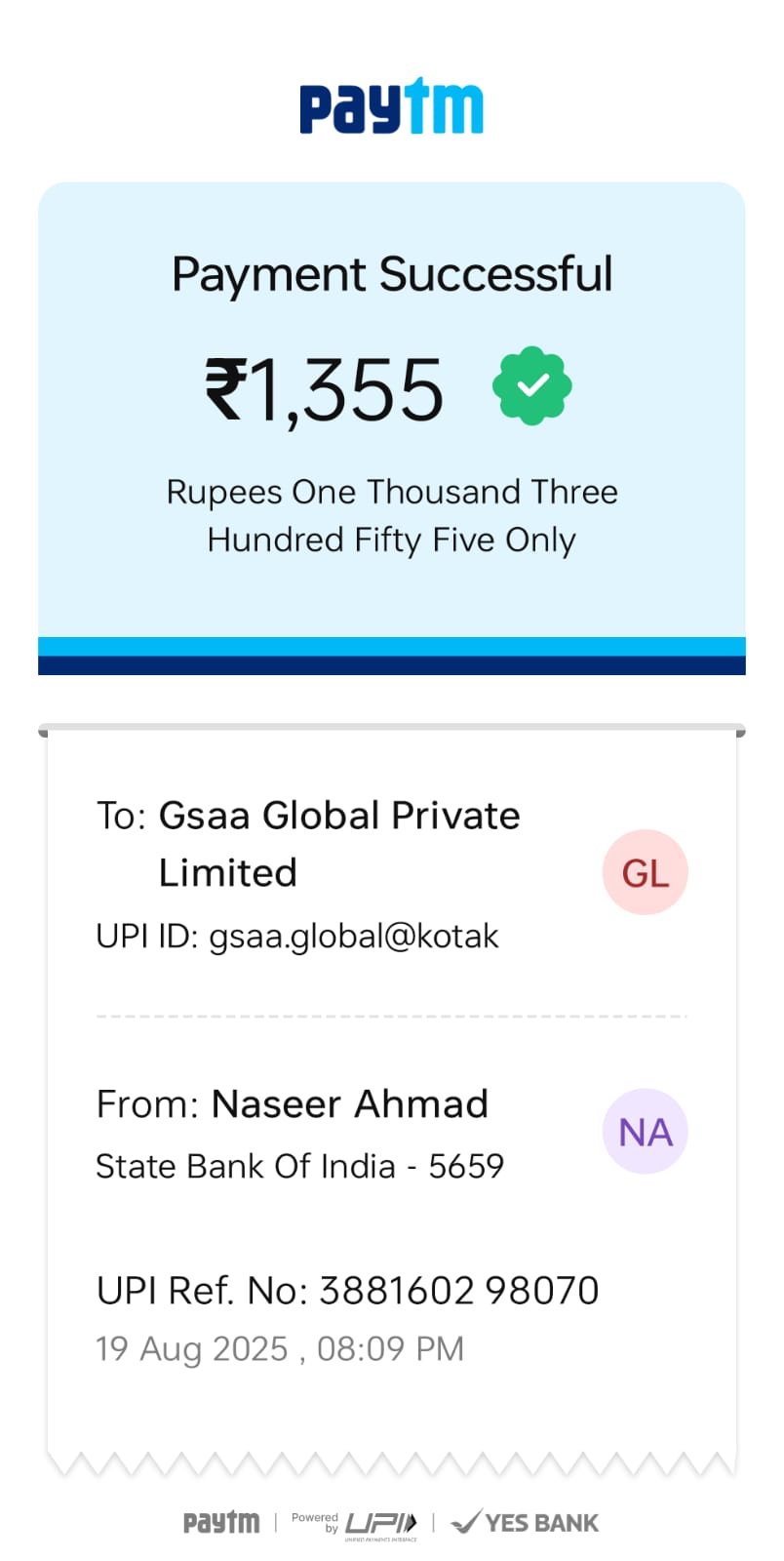784x1561 pixels.
Task: Click the amount in words text
Action: coord(392,515)
